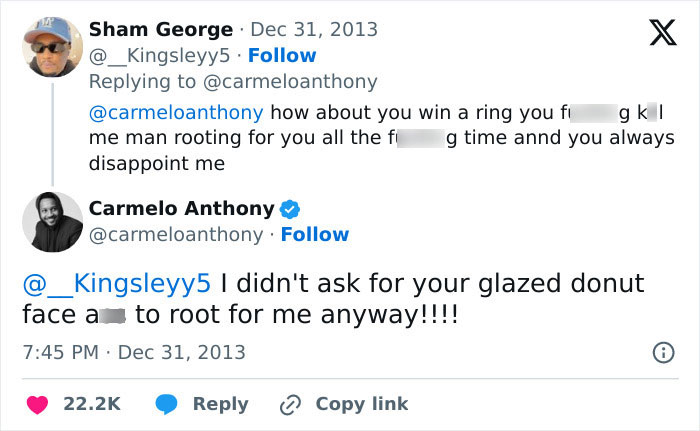Click the blue reply bubble icon
Image resolution: width=700 pixels, height=431 pixels.
[x=167, y=403]
